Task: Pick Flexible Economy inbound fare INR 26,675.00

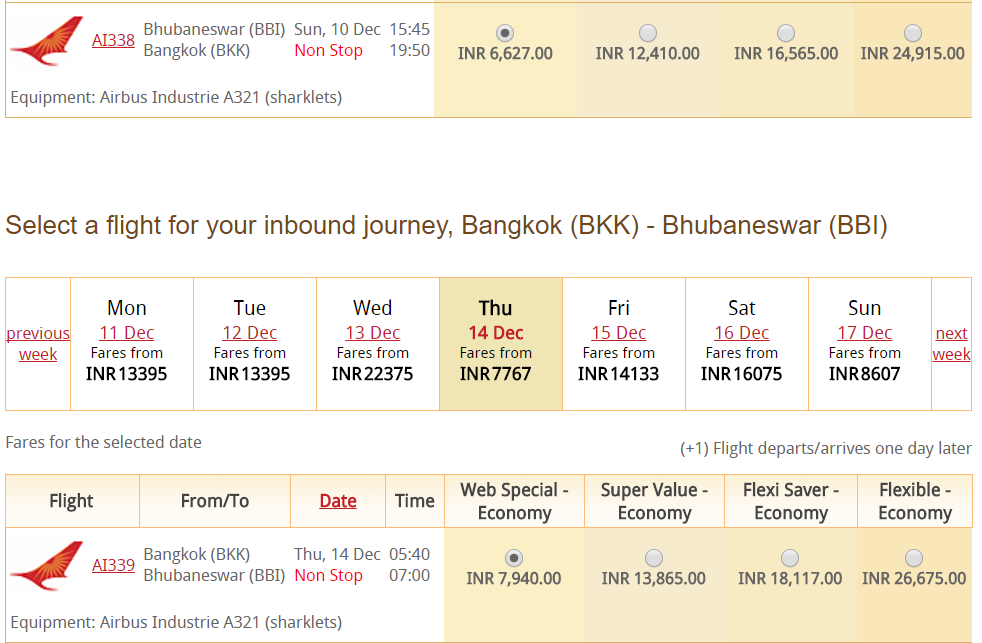Action: click(913, 558)
